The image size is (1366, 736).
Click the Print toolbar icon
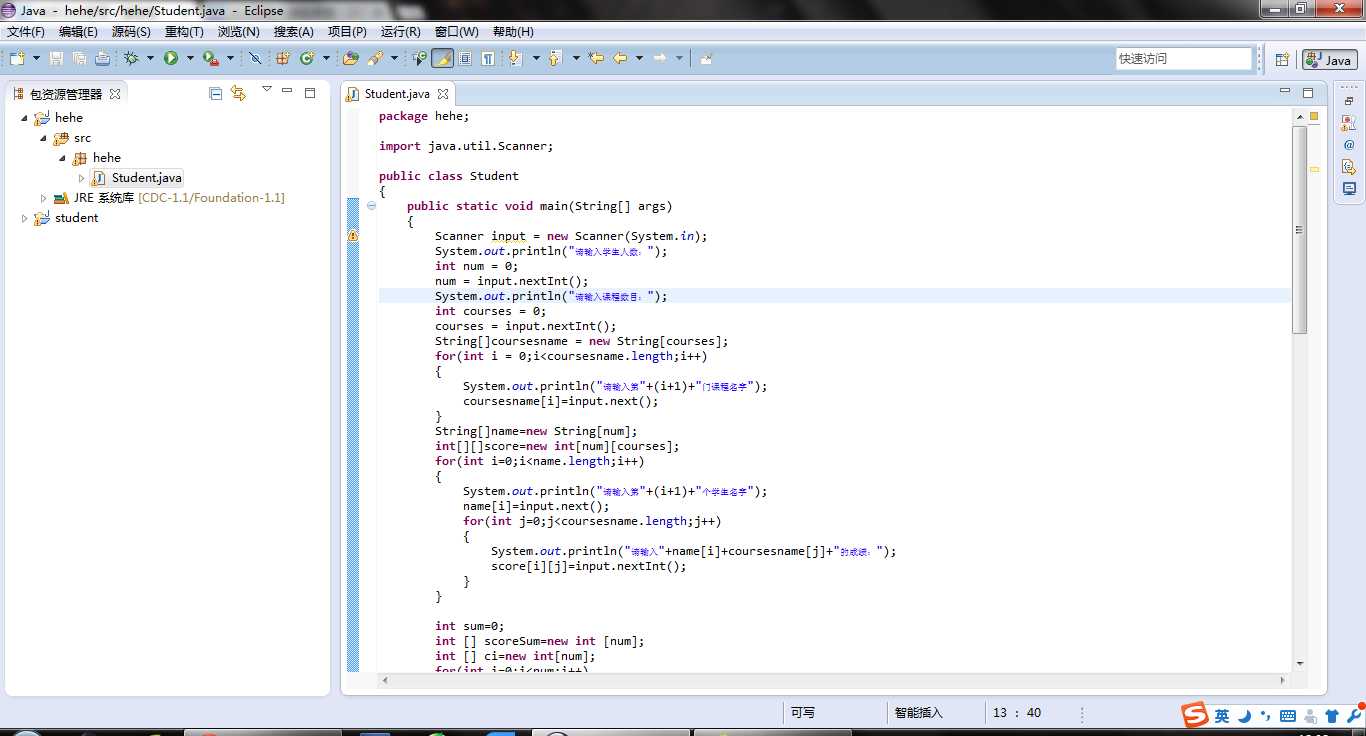(102, 59)
